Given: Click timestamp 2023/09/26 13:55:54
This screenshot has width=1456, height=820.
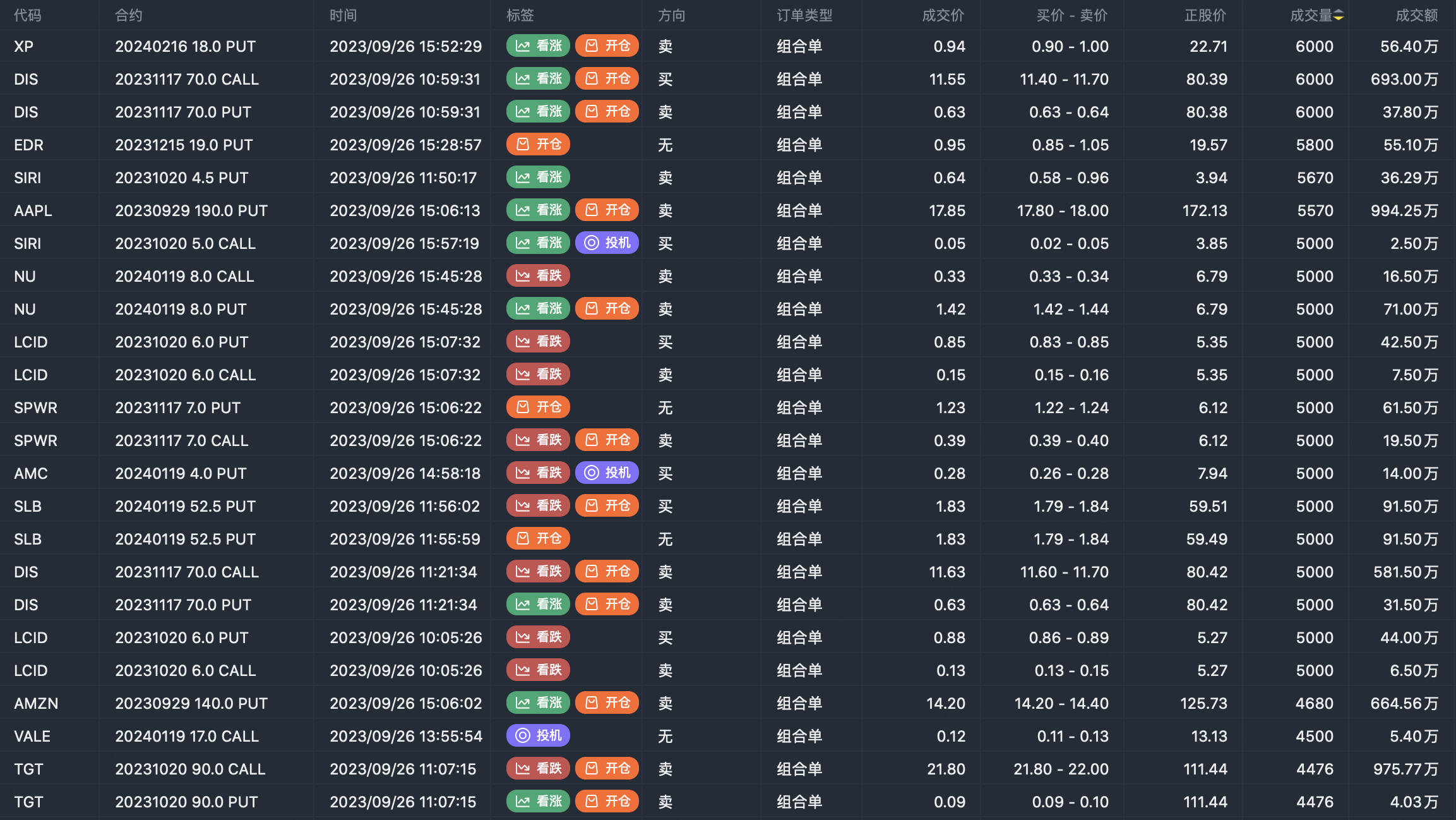Looking at the screenshot, I should (x=406, y=736).
